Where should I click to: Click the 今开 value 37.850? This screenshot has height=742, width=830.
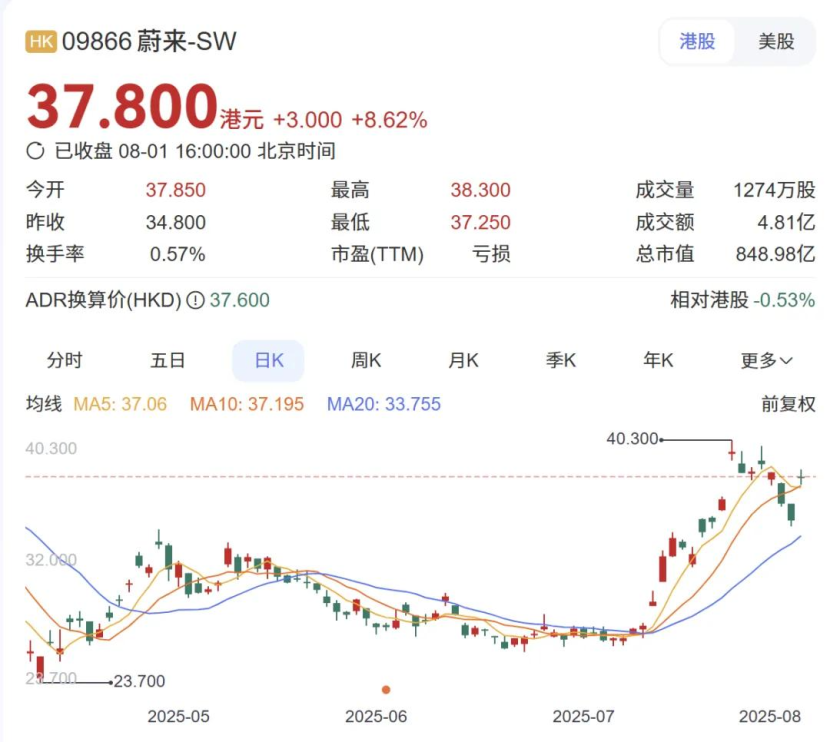click(x=176, y=190)
